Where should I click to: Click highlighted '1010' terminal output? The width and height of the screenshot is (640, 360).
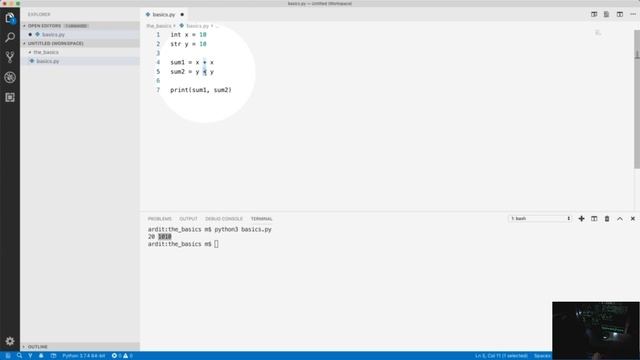pos(165,237)
